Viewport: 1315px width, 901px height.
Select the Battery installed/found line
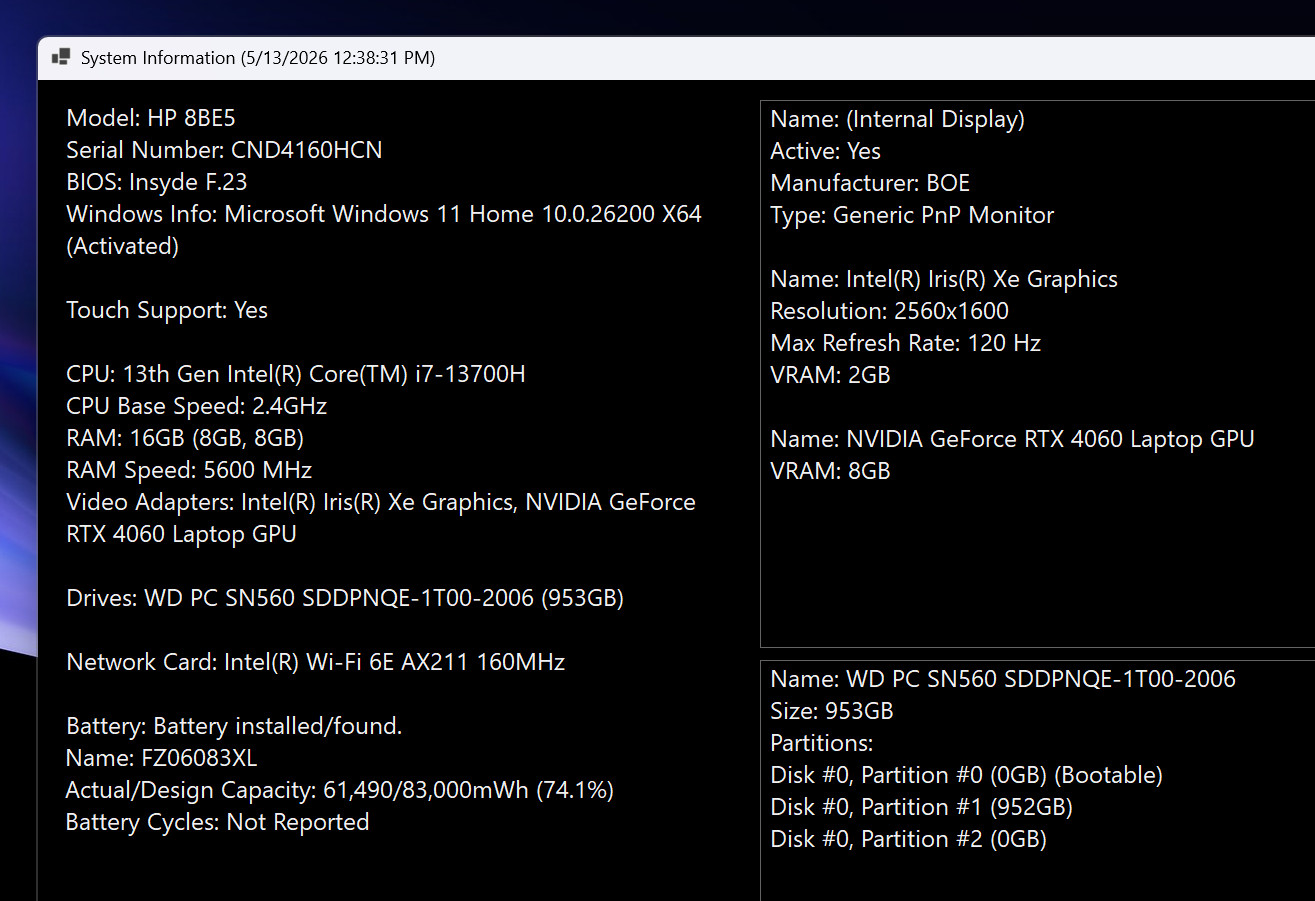(234, 726)
